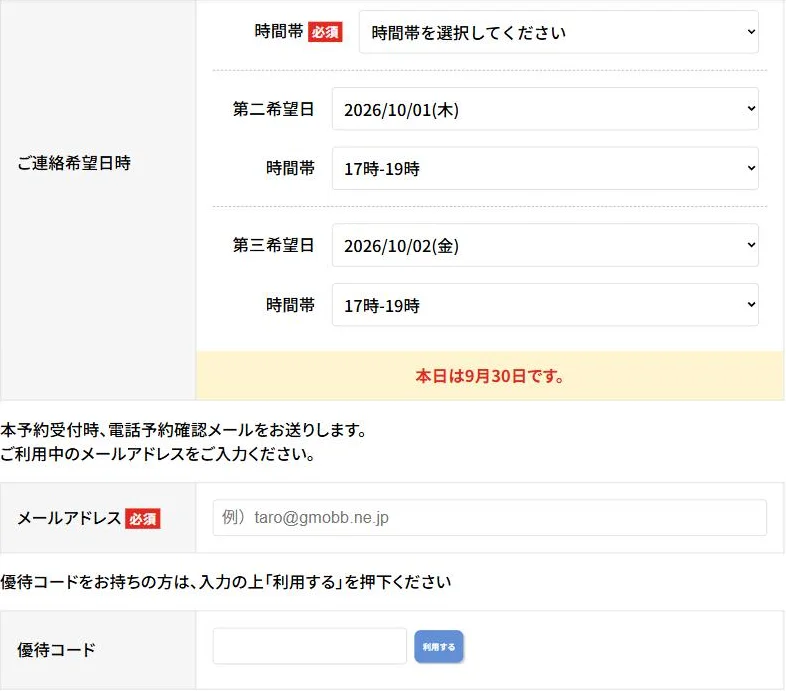This screenshot has height=691, width=786.
Task: Click the ご連絡希望日時 label
Action: [x=74, y=163]
